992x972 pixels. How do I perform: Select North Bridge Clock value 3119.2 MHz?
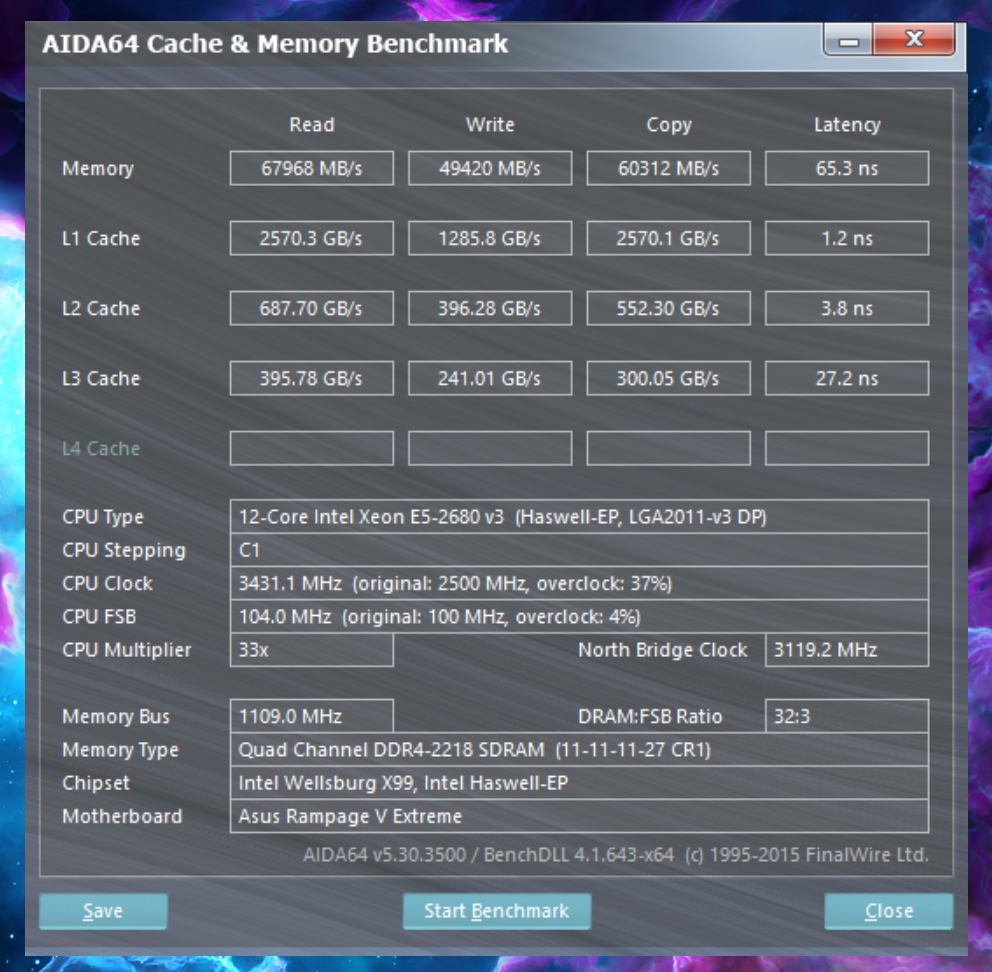click(x=846, y=650)
